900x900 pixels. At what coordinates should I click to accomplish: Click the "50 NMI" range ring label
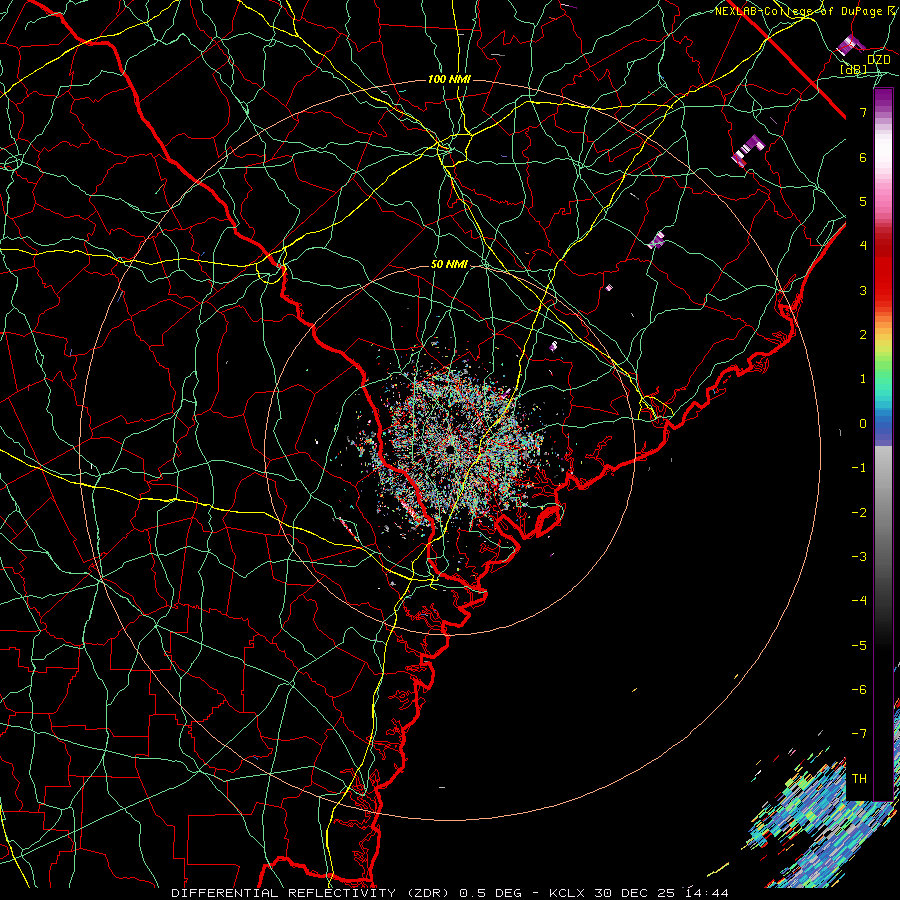click(449, 265)
